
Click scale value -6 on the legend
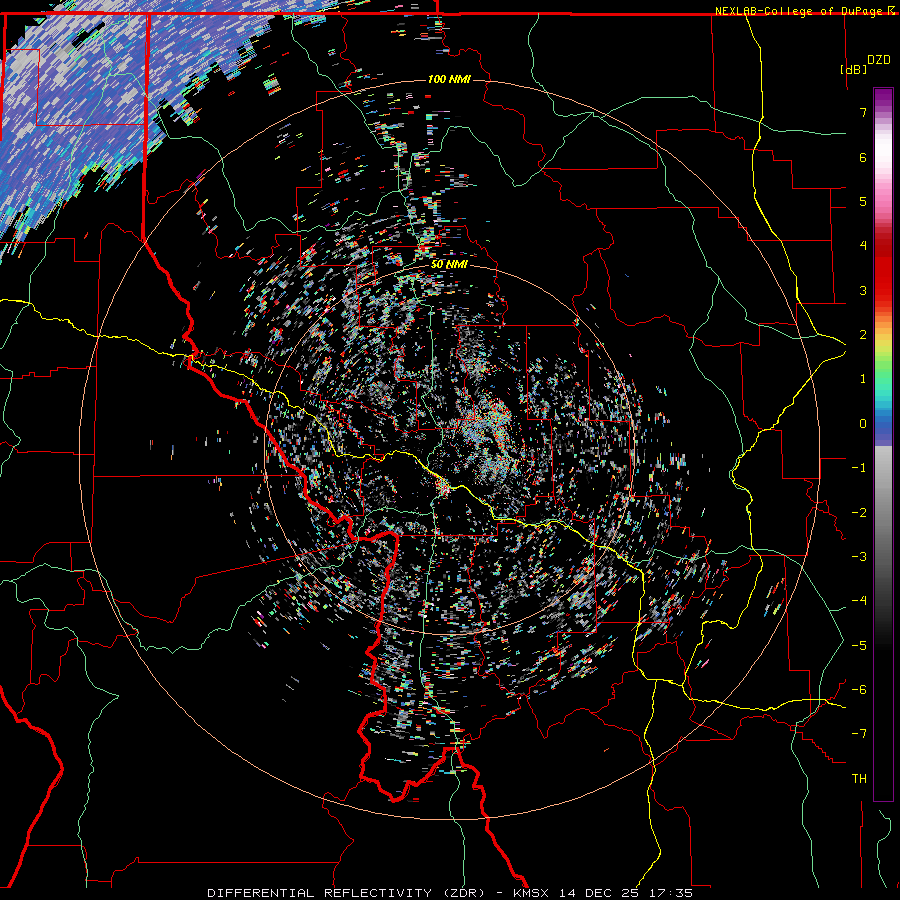859,690
